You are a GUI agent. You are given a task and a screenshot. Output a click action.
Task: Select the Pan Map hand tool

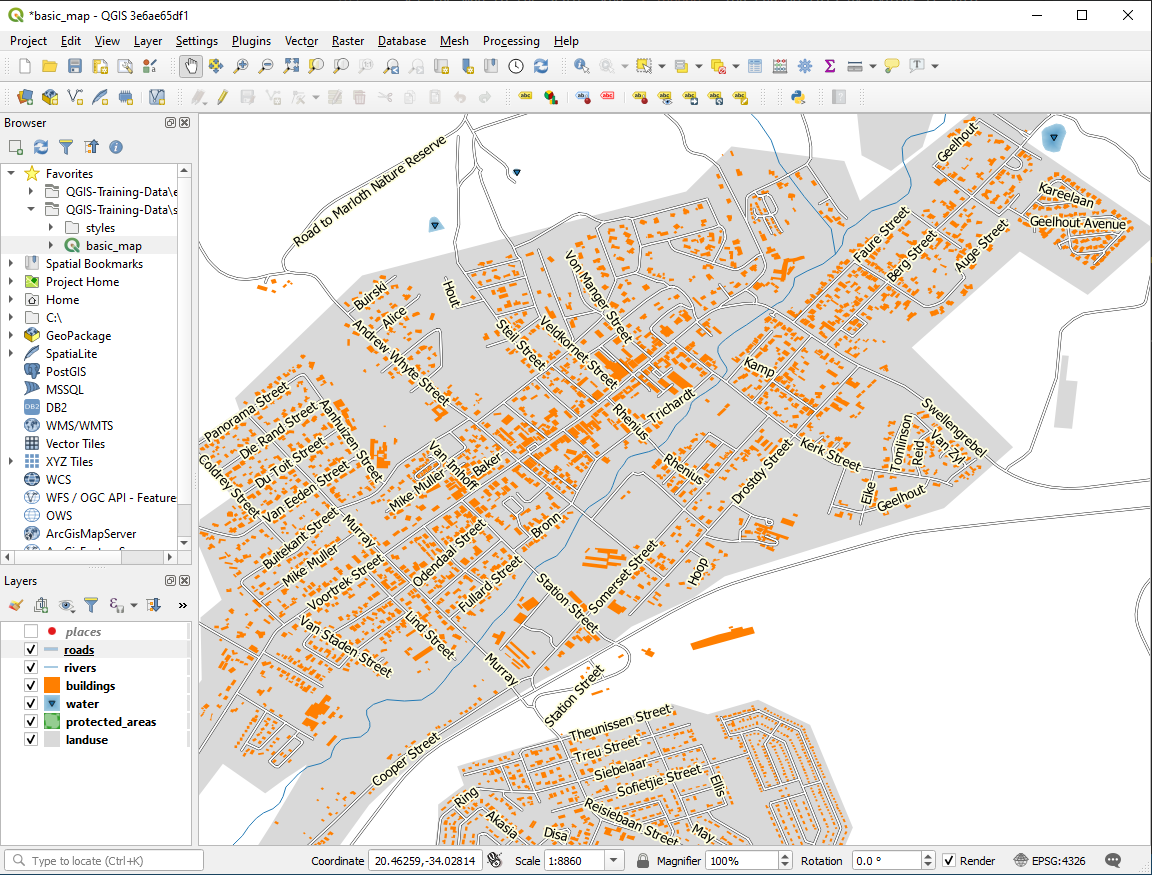(x=190, y=66)
